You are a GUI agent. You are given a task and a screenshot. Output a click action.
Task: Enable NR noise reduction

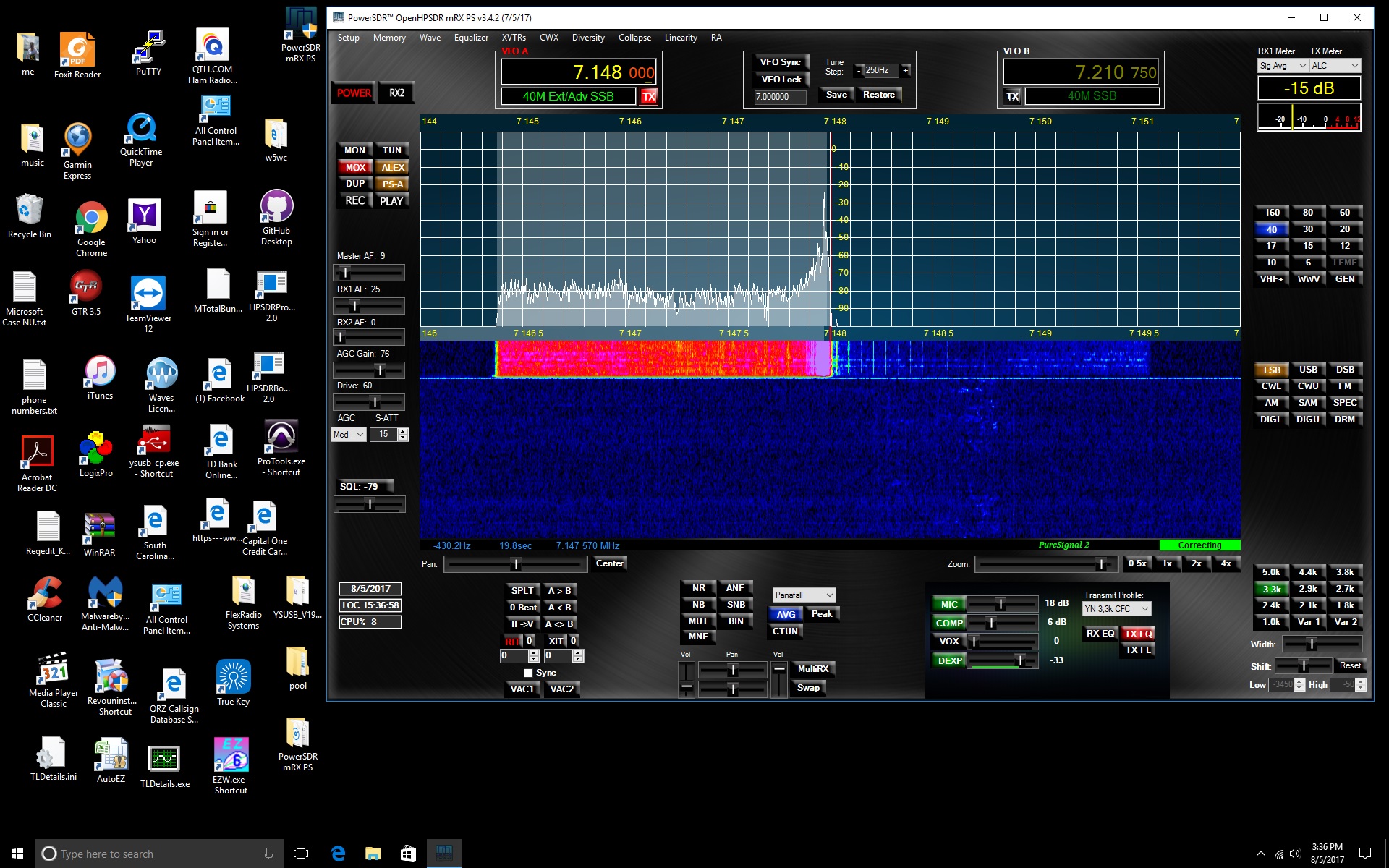[x=698, y=588]
